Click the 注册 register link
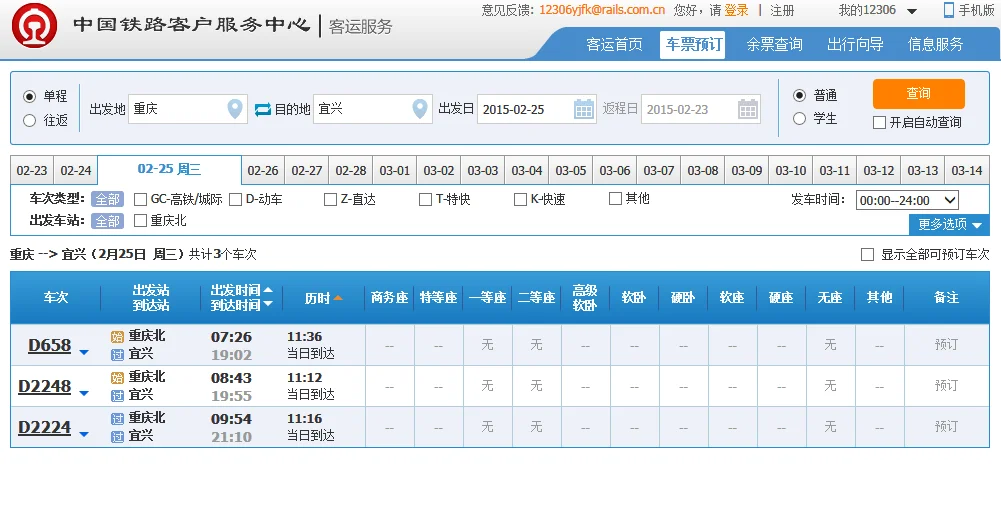Image resolution: width=1001 pixels, height=505 pixels. (782, 10)
